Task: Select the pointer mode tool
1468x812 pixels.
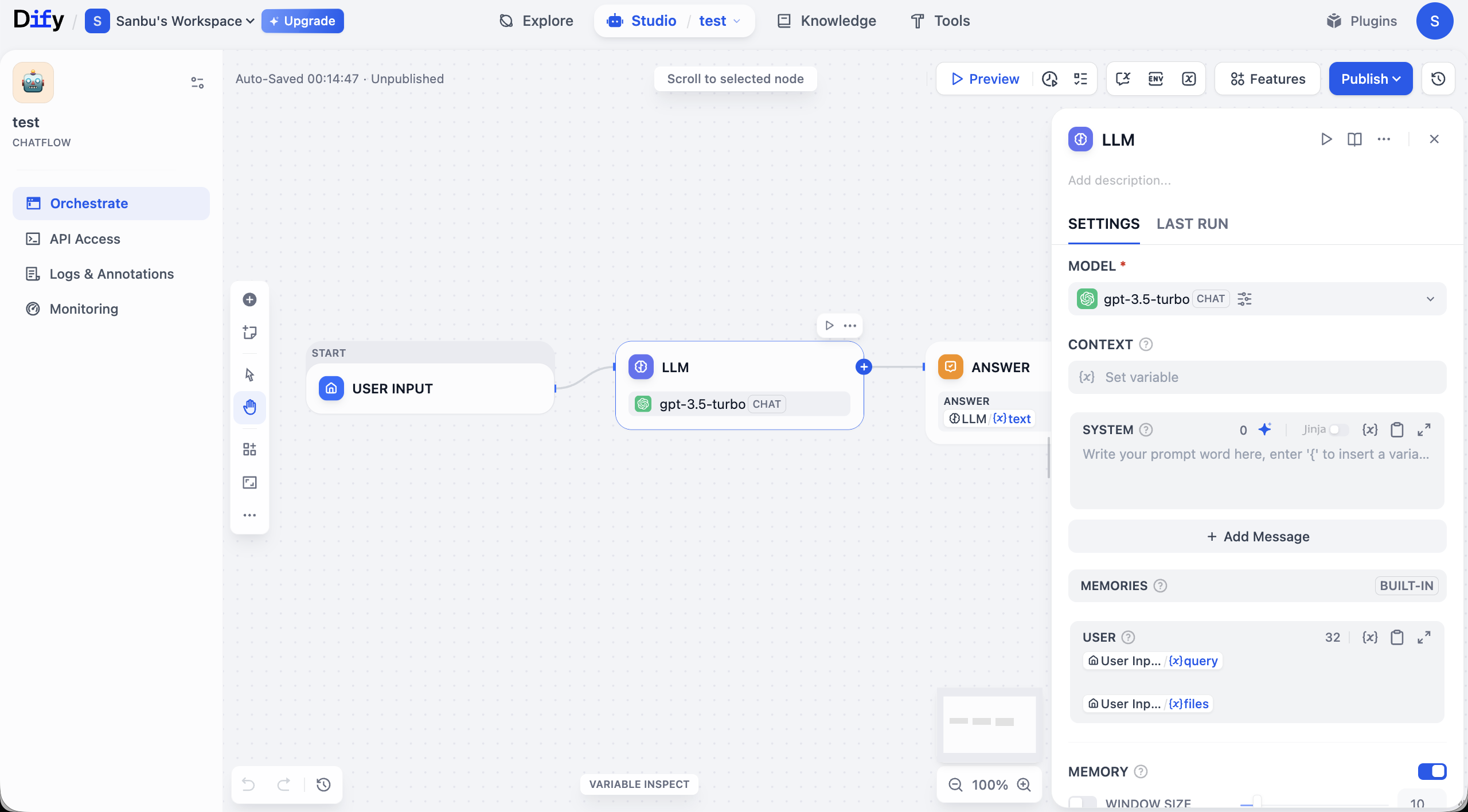Action: point(249,374)
